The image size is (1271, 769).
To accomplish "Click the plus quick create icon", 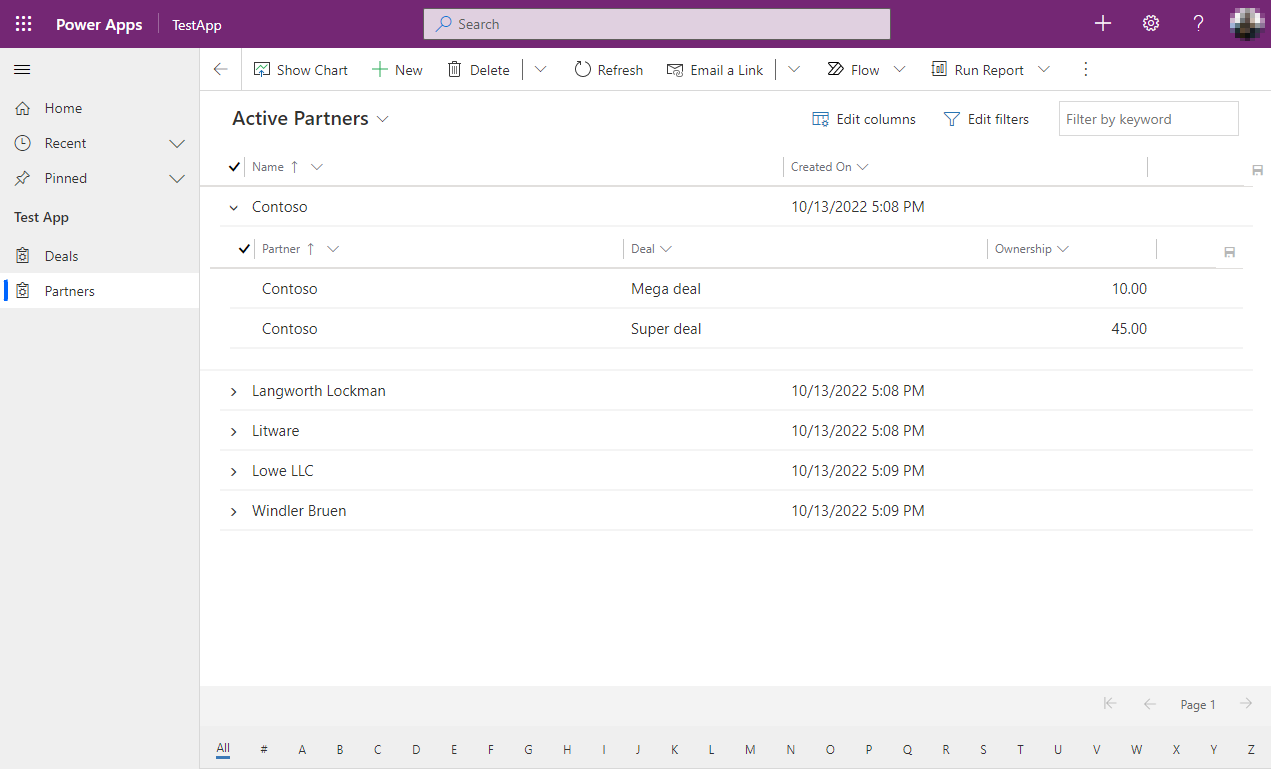I will tap(1103, 24).
